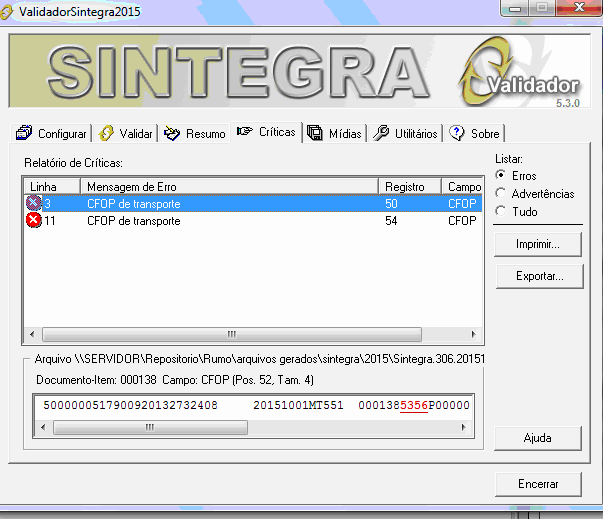Screen dimensions: 603x519
Task: Select the 'CFOP de transporte' row with registro 54
Action: 253,221
